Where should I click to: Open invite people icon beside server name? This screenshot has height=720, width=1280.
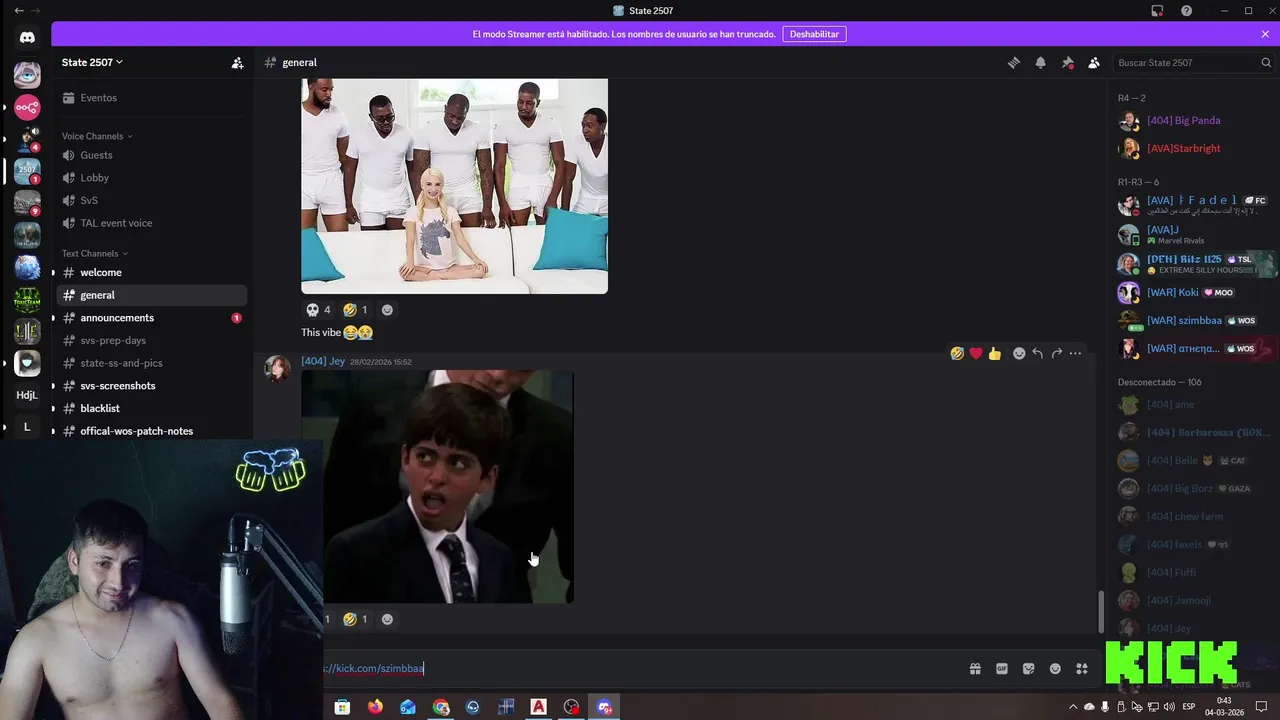click(237, 62)
